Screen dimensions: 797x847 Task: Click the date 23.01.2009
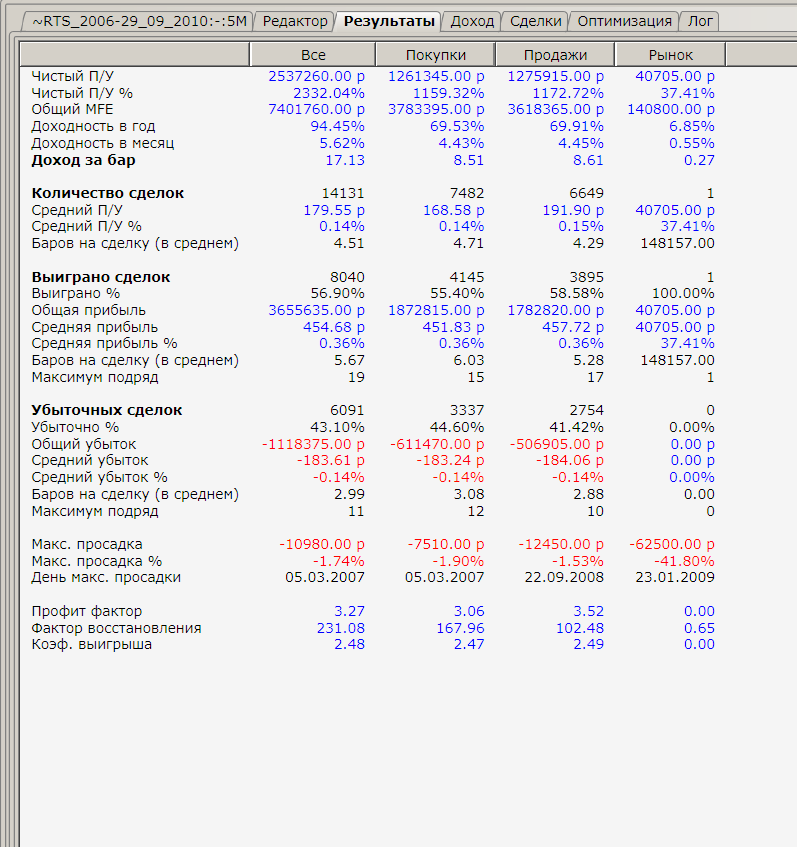click(x=675, y=577)
